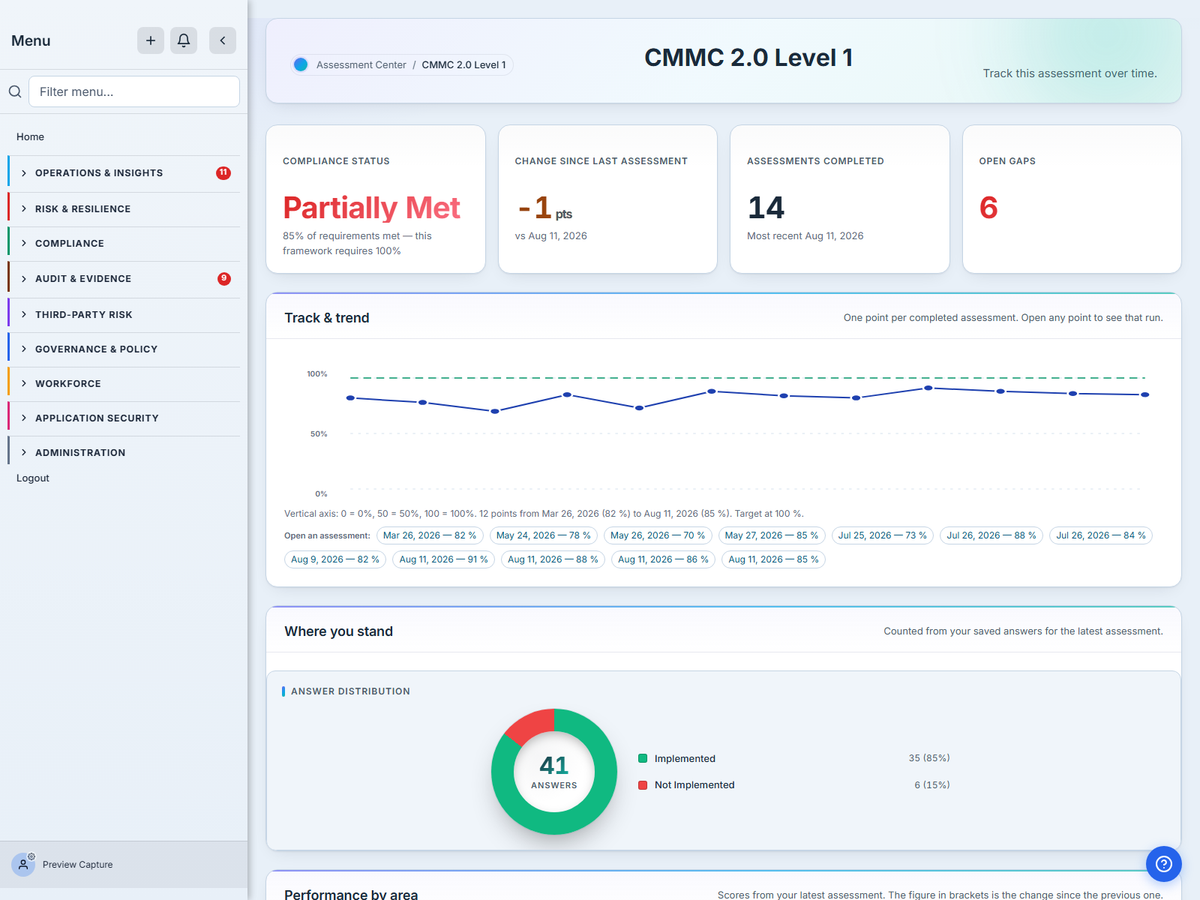The width and height of the screenshot is (1200, 900).
Task: Open the notifications bell icon
Action: point(184,40)
